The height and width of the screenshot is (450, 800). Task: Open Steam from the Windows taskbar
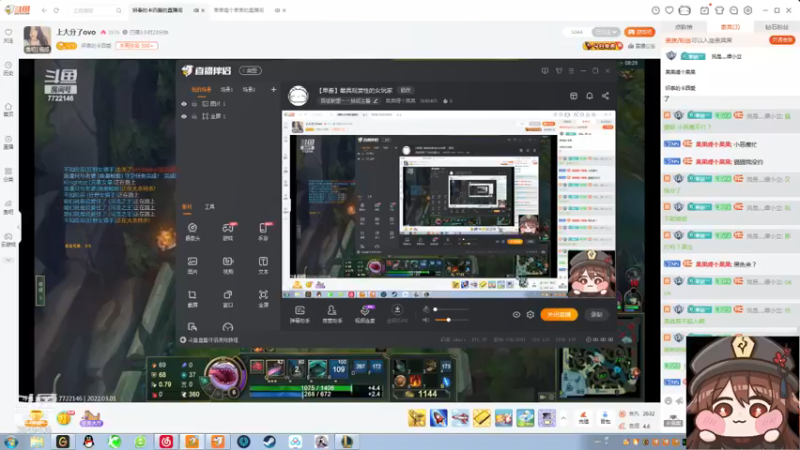point(269,441)
